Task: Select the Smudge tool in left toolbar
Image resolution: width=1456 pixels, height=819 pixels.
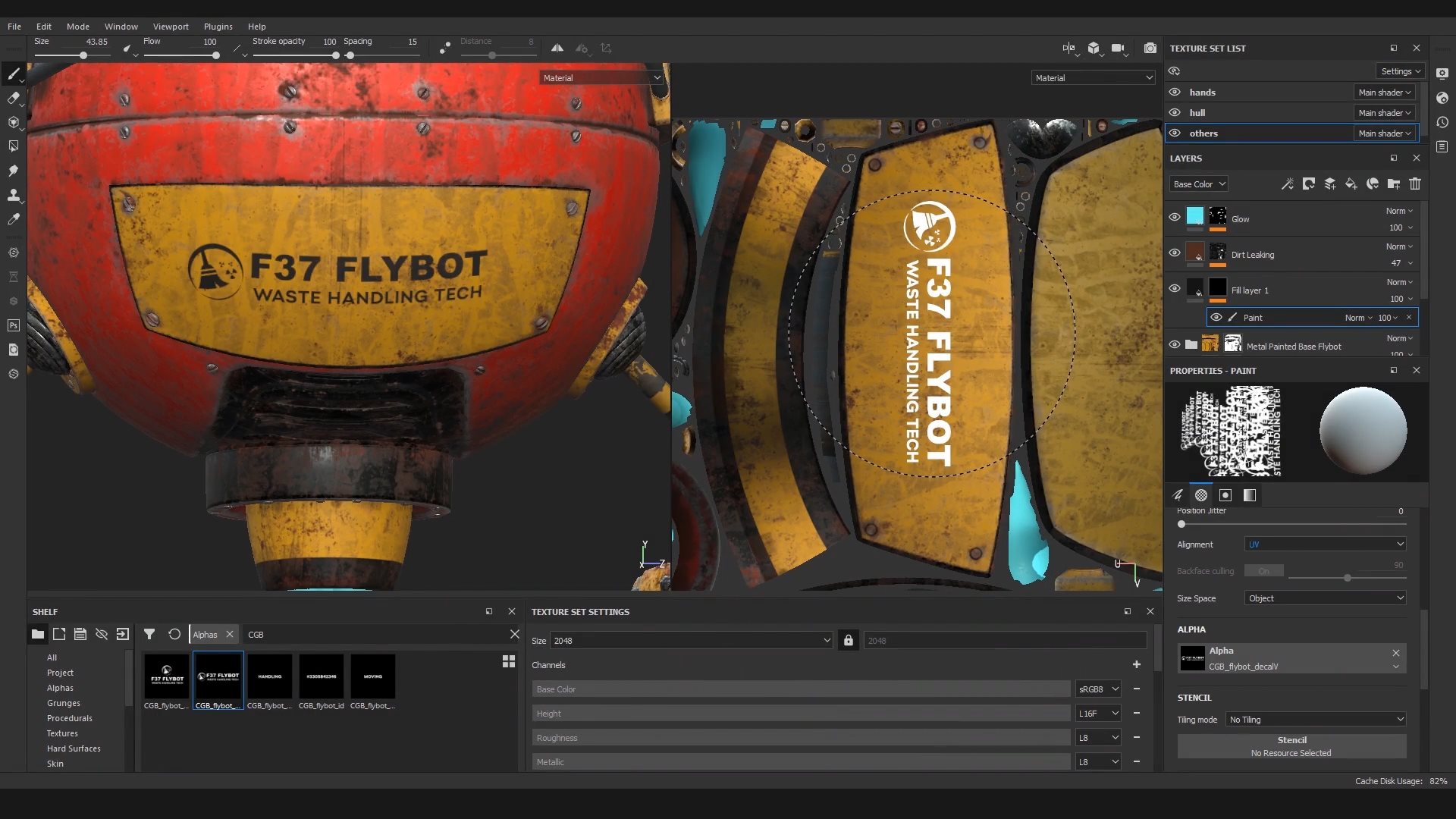Action: coord(13,171)
